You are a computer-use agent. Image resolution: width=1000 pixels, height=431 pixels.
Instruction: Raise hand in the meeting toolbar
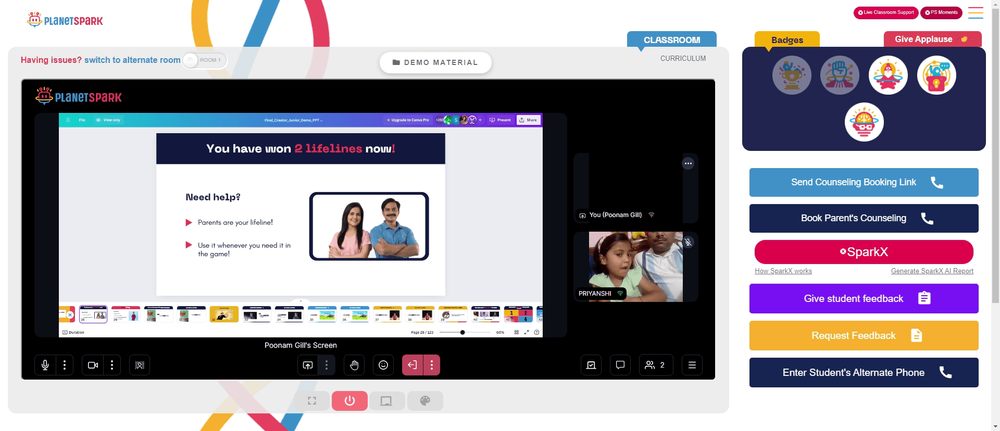[x=355, y=365]
